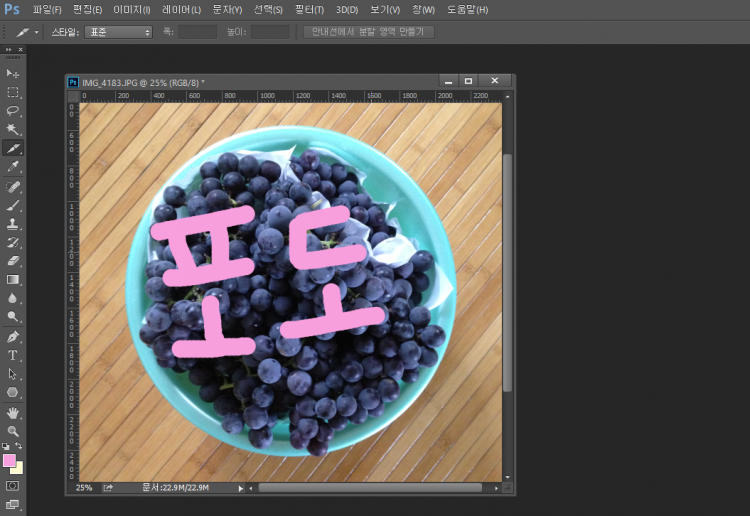The width and height of the screenshot is (750, 516).
Task: Open the 필터(T) menu
Action: tap(309, 9)
